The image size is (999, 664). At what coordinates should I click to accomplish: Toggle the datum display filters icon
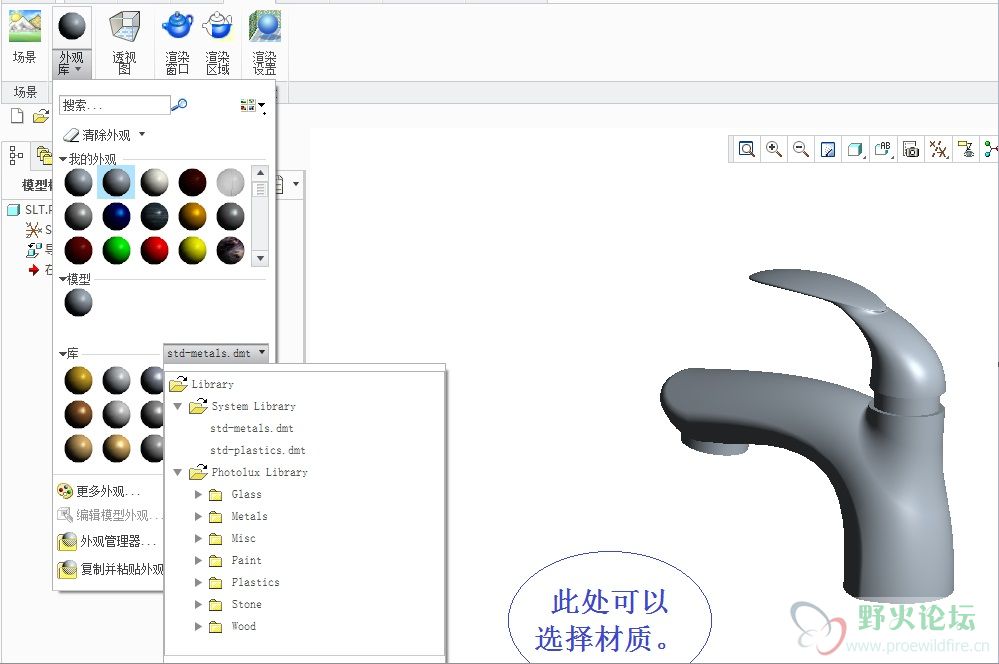[938, 150]
